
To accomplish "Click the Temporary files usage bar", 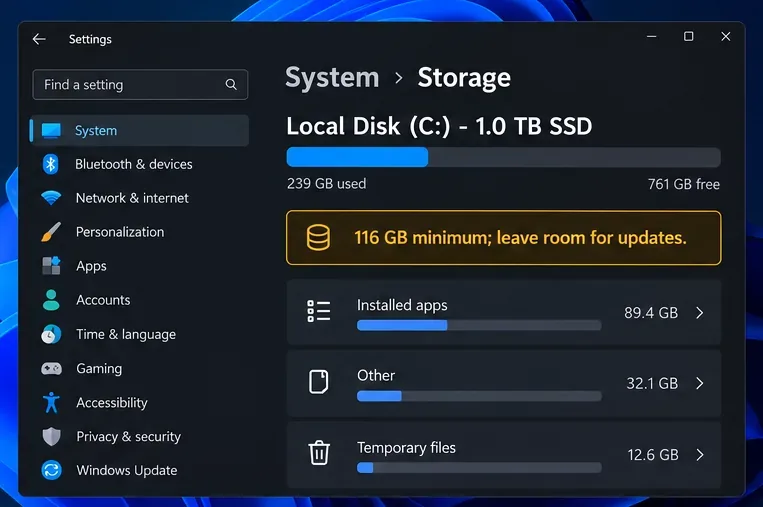I will 479,468.
